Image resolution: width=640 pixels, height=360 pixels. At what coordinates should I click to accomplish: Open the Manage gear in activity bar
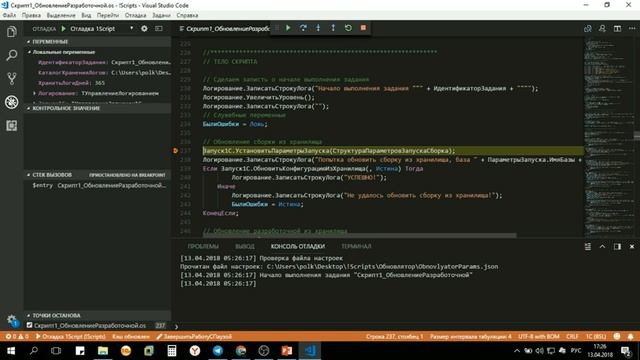12,320
